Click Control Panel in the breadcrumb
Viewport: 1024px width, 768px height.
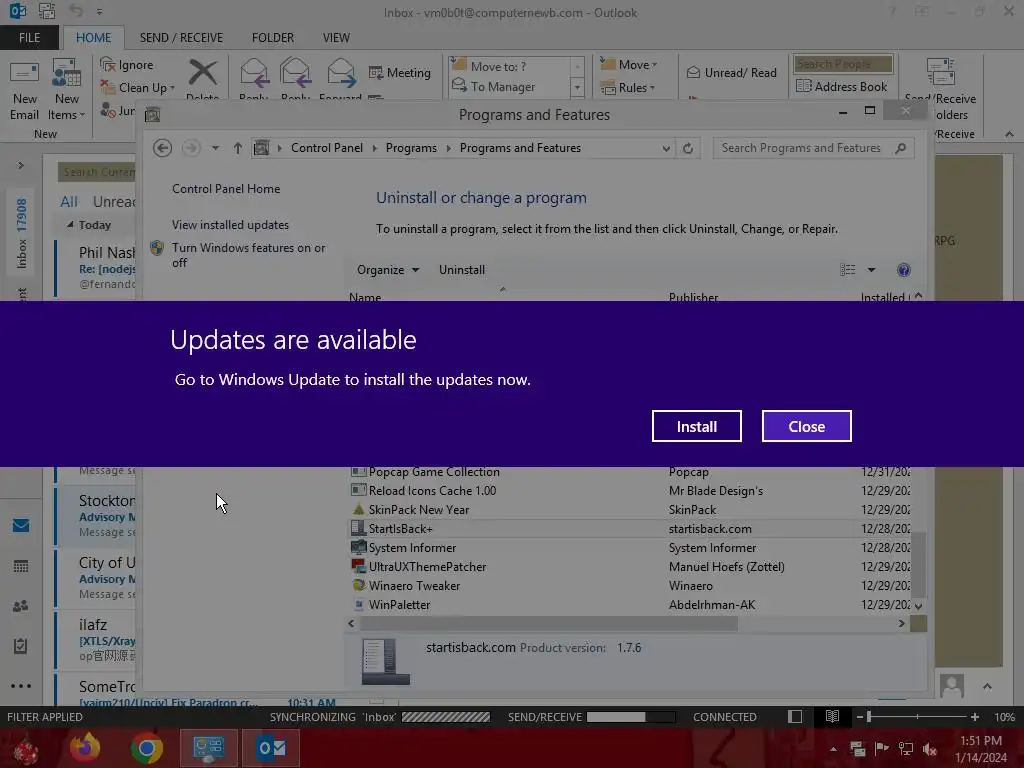[x=327, y=148]
